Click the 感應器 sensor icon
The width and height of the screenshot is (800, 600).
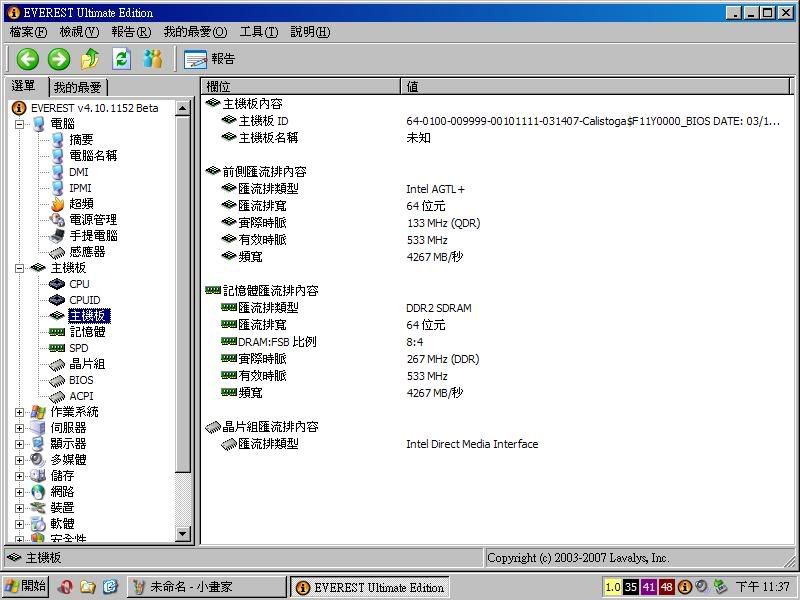(x=57, y=252)
